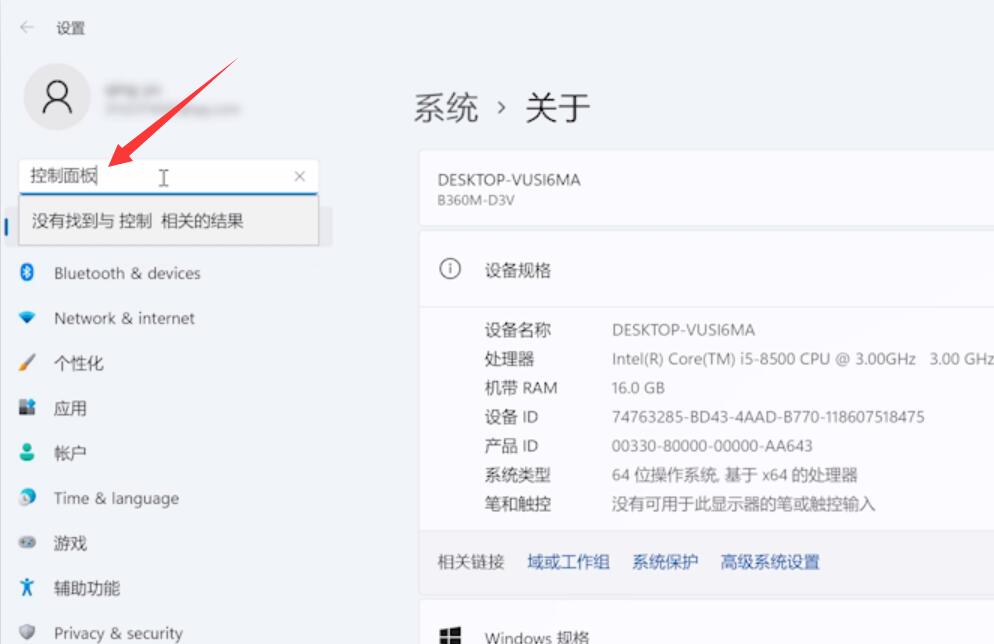
Task: Clear the search box with the X button
Action: (300, 176)
